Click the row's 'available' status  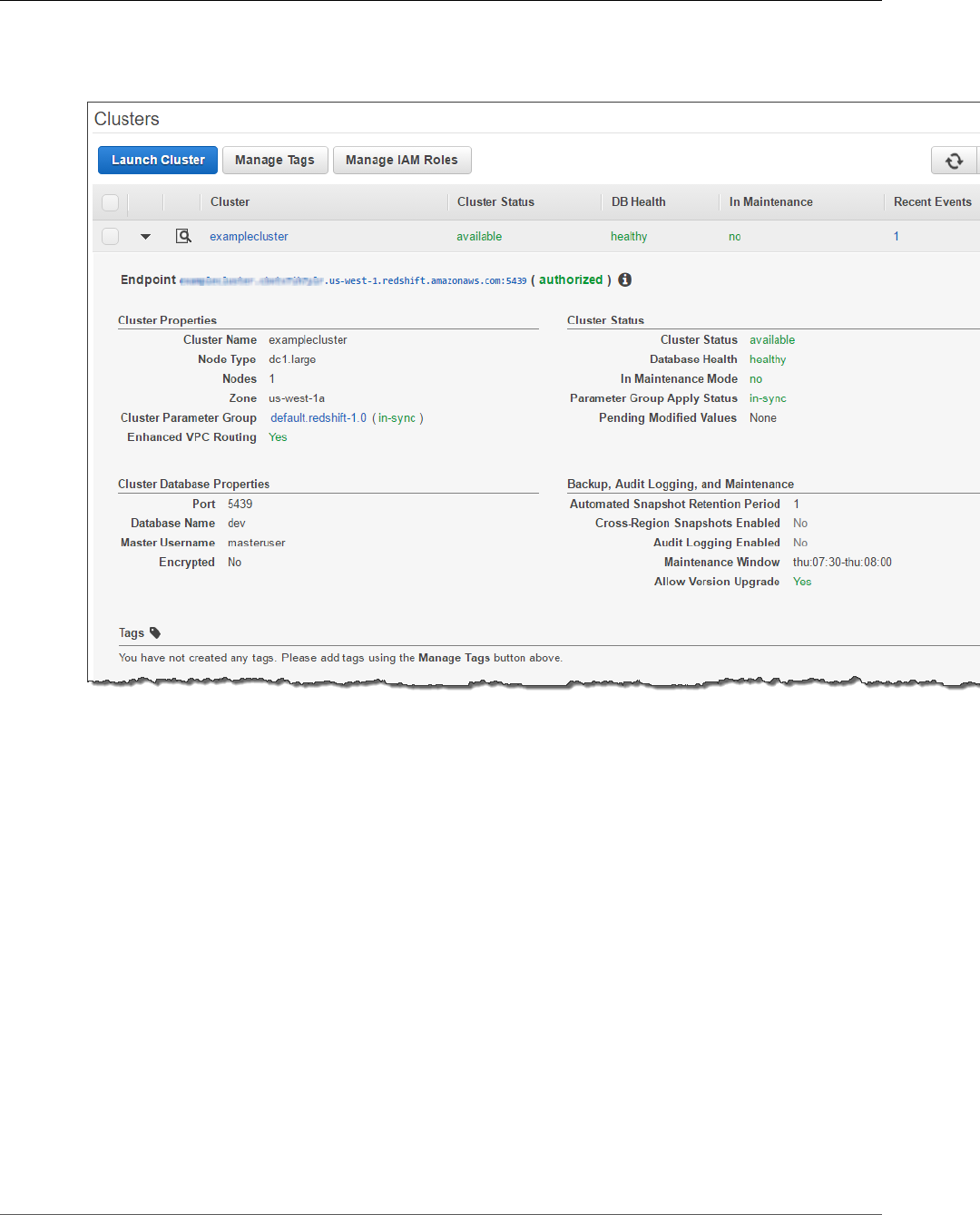click(479, 236)
